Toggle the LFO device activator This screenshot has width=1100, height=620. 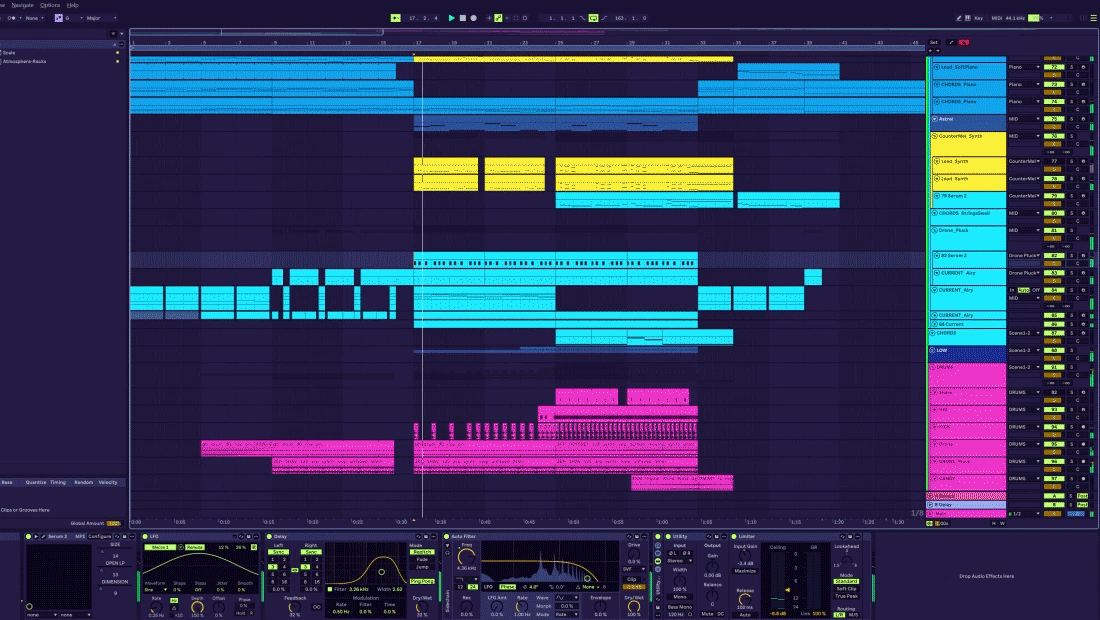[x=145, y=537]
